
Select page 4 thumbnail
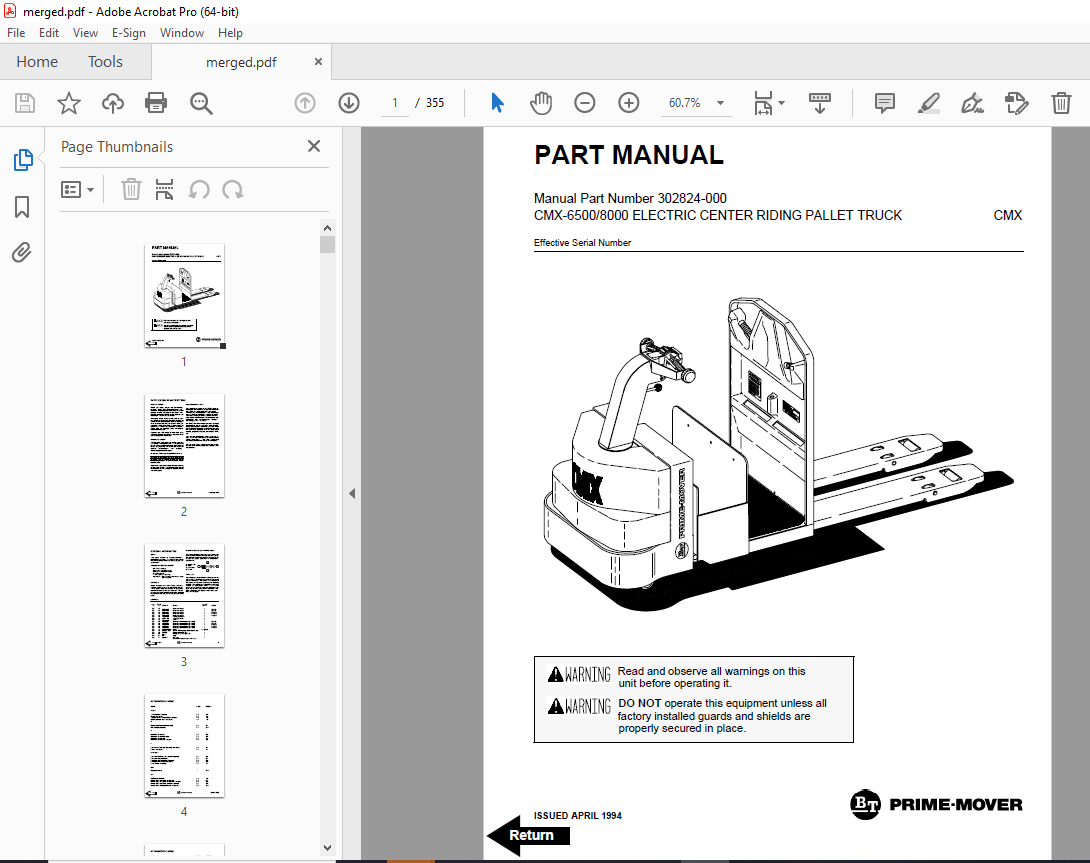coord(184,745)
